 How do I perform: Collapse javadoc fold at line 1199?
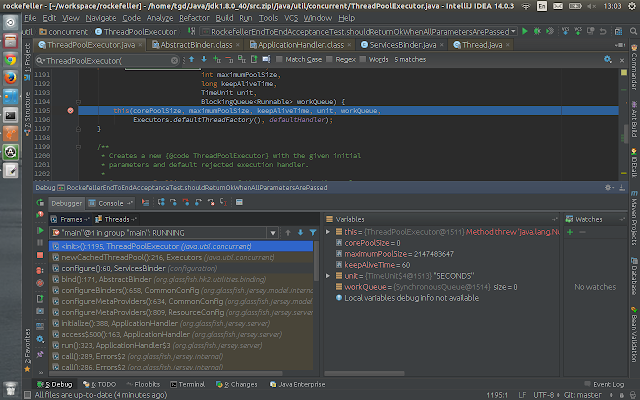pyautogui.click(x=78, y=147)
